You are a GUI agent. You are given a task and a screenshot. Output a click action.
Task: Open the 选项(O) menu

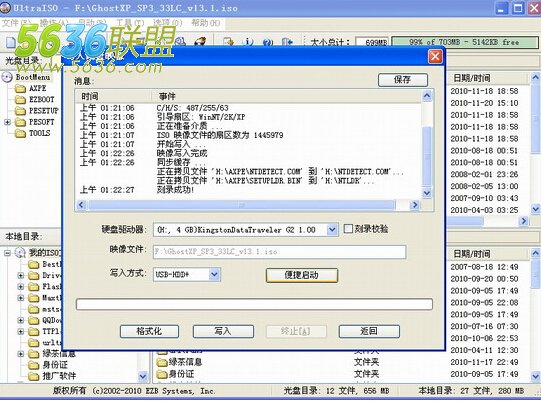click(167, 23)
